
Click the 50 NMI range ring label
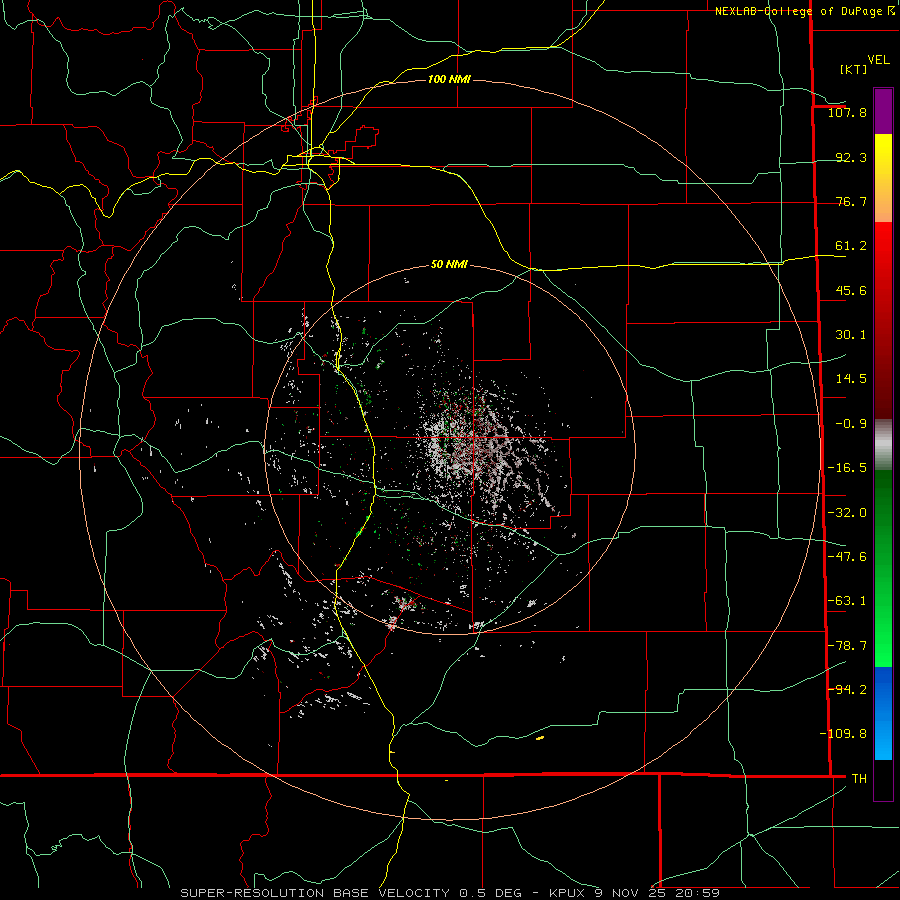coord(449,264)
